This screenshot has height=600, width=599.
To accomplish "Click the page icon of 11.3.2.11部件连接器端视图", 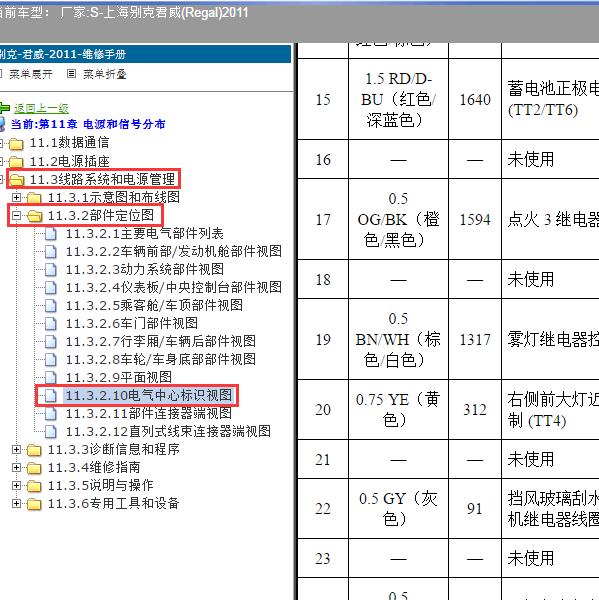I will (x=51, y=414).
